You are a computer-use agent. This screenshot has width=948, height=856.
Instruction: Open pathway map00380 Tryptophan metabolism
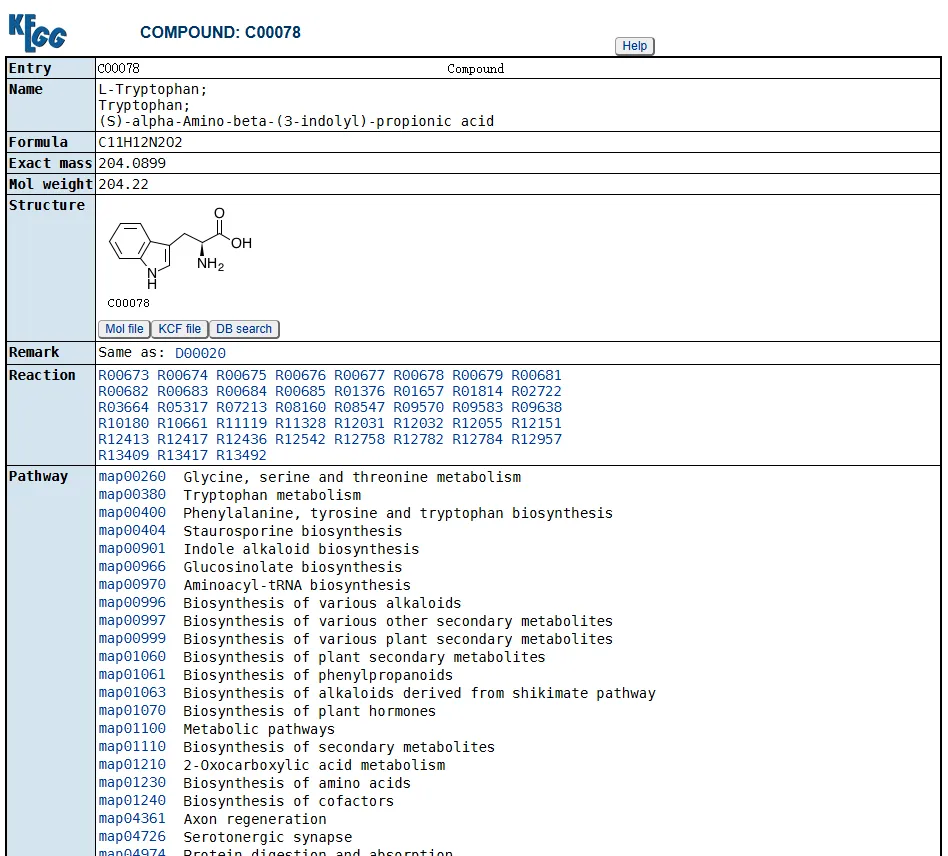click(132, 495)
